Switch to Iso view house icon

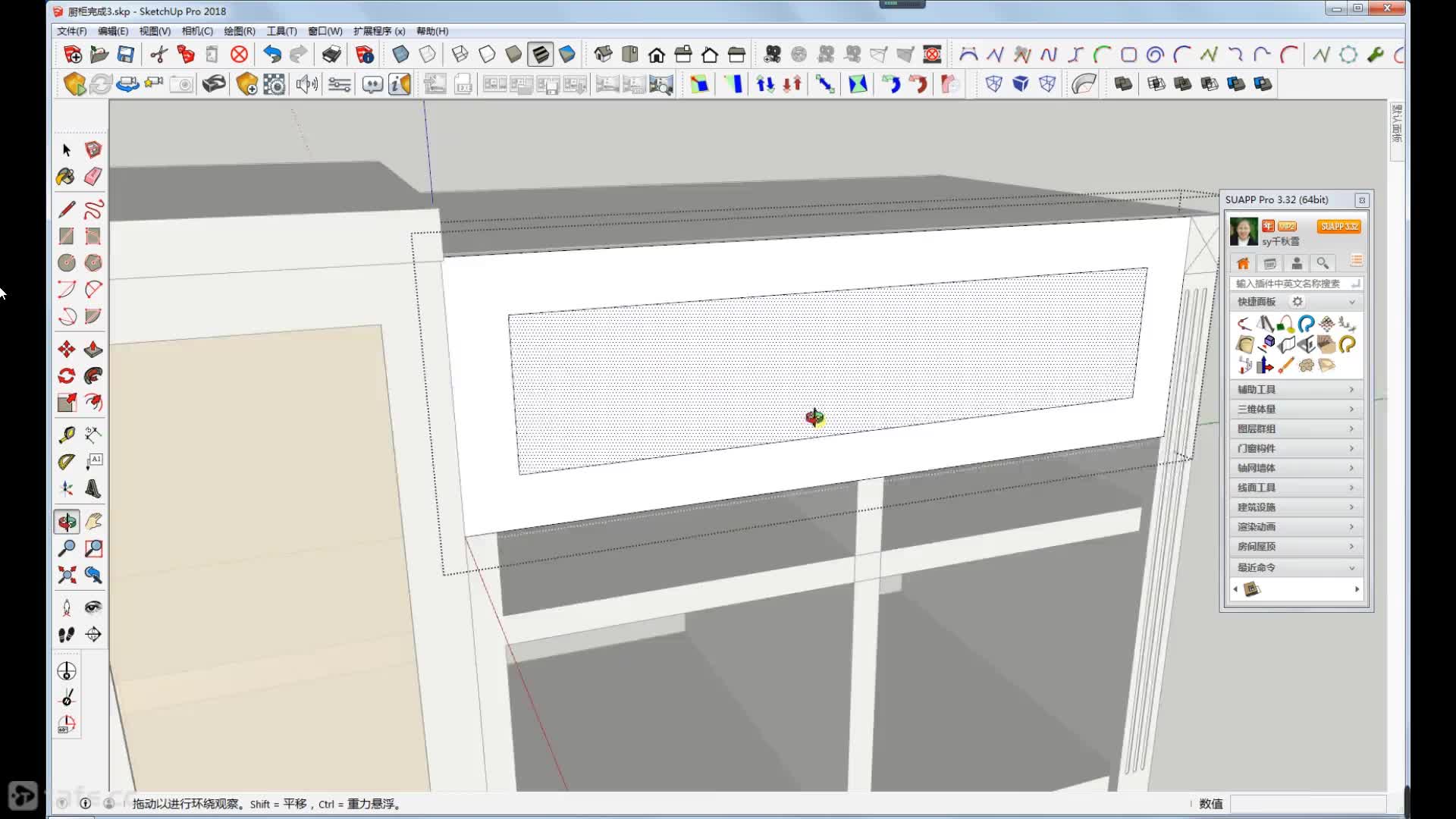tap(604, 55)
